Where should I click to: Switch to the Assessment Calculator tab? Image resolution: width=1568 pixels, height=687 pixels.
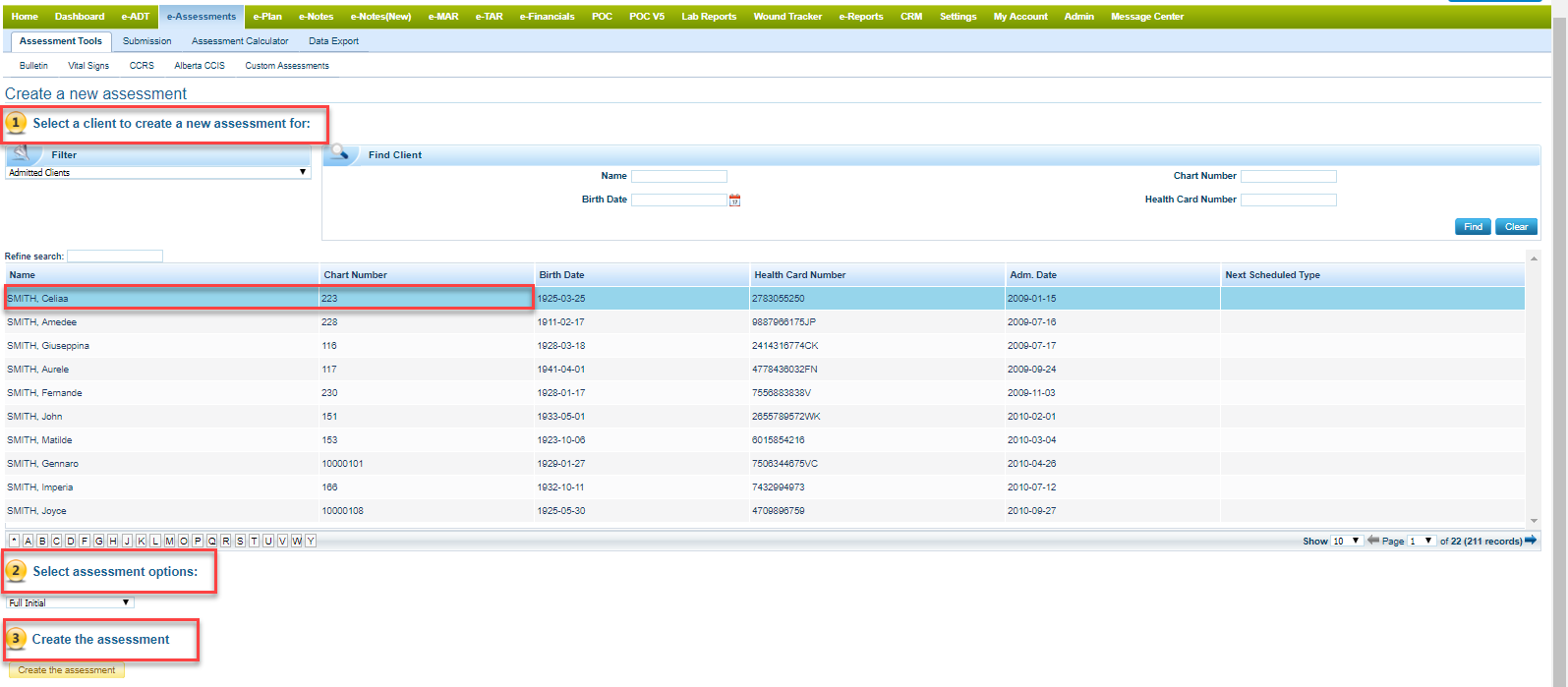(240, 41)
